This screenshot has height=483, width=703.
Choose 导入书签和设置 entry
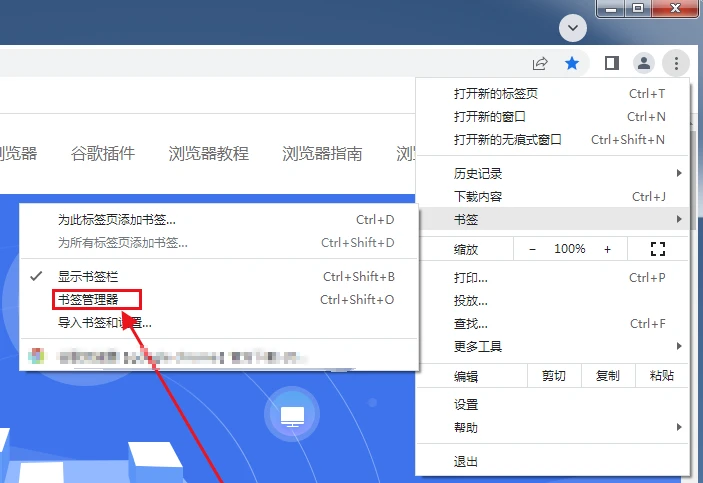click(220, 322)
